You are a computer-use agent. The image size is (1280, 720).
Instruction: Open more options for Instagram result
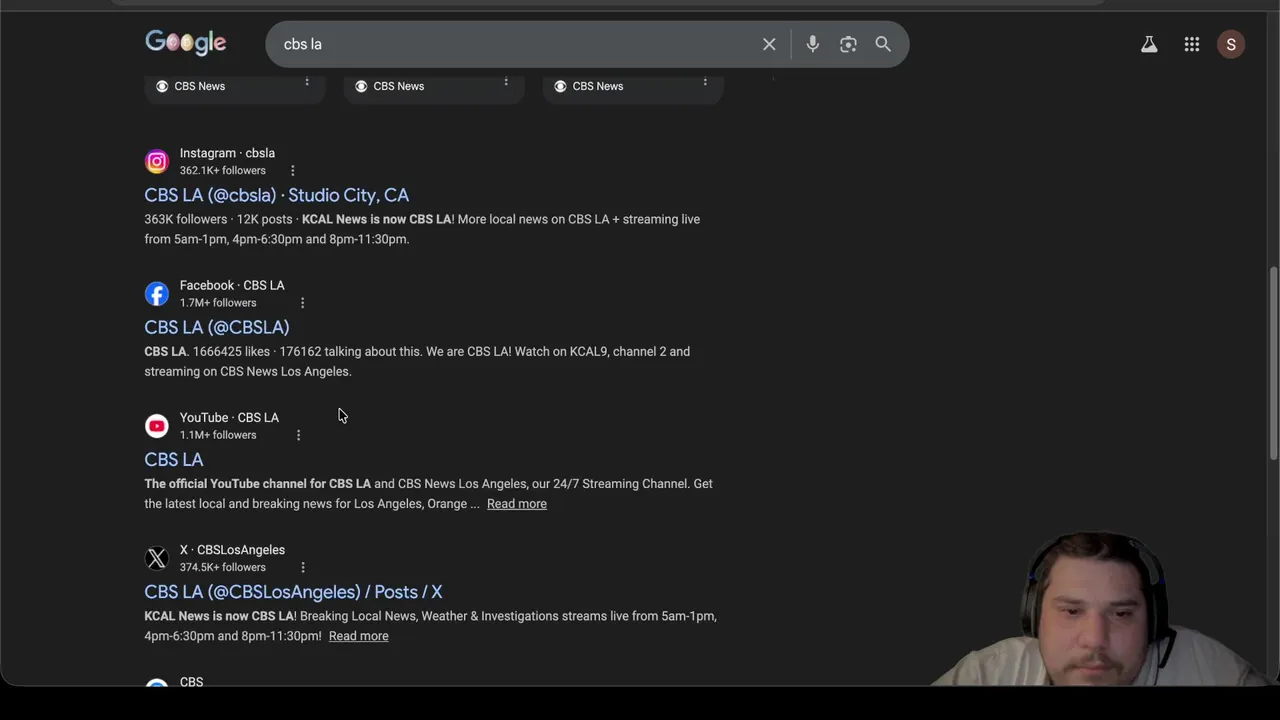(292, 171)
